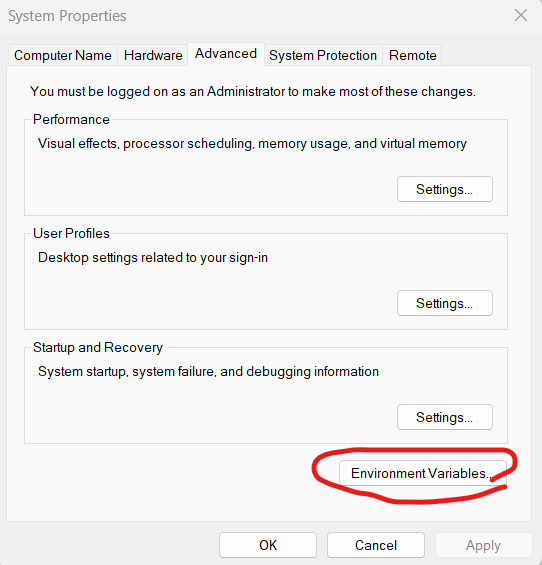
Task: Open Startup and Recovery Settings button
Action: click(x=445, y=417)
